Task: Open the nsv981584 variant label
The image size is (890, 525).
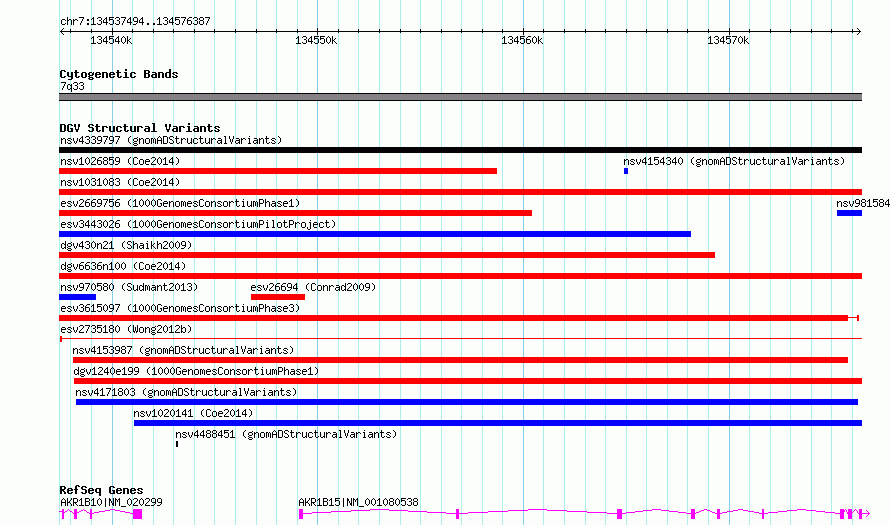Action: click(x=863, y=203)
